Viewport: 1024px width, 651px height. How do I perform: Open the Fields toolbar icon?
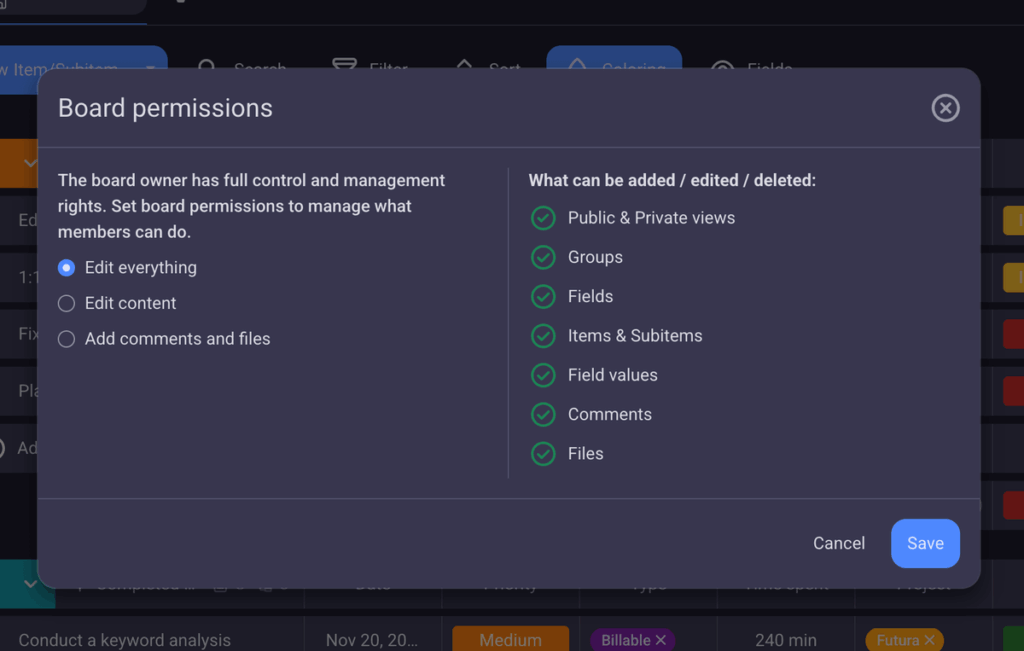(x=721, y=68)
